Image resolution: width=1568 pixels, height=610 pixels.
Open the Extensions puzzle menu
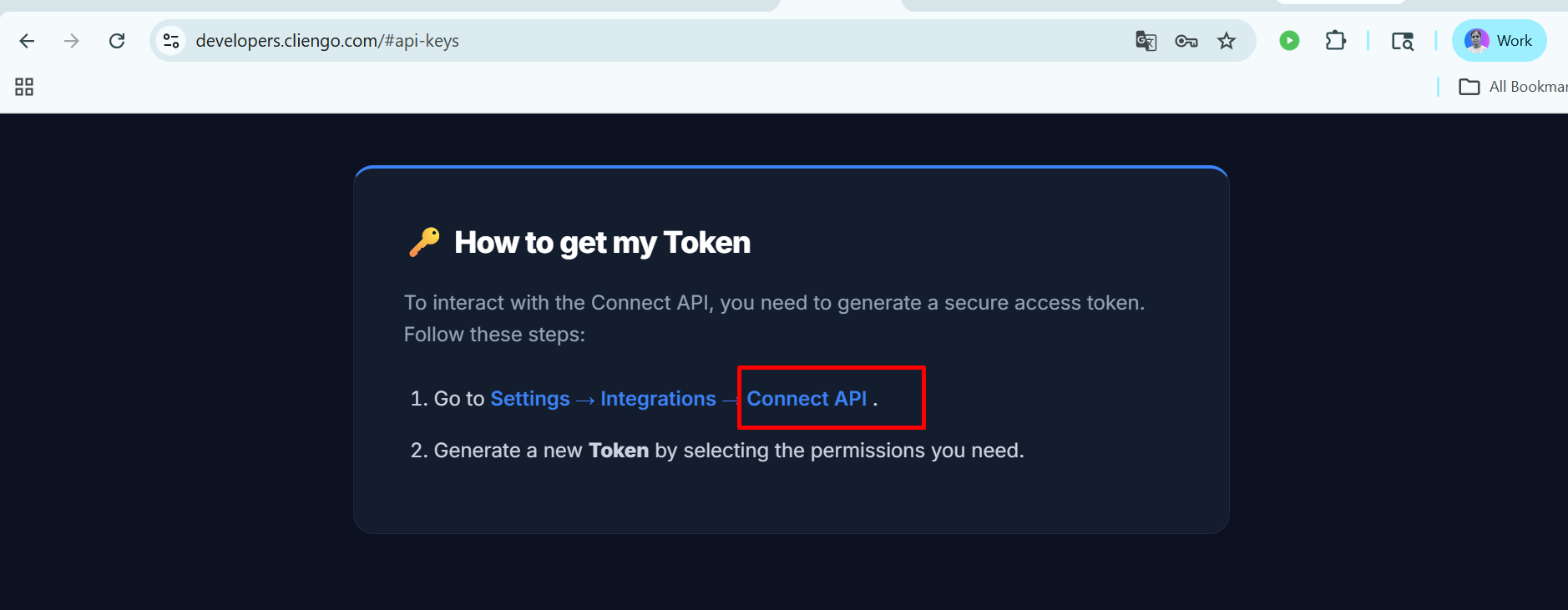click(x=1335, y=41)
